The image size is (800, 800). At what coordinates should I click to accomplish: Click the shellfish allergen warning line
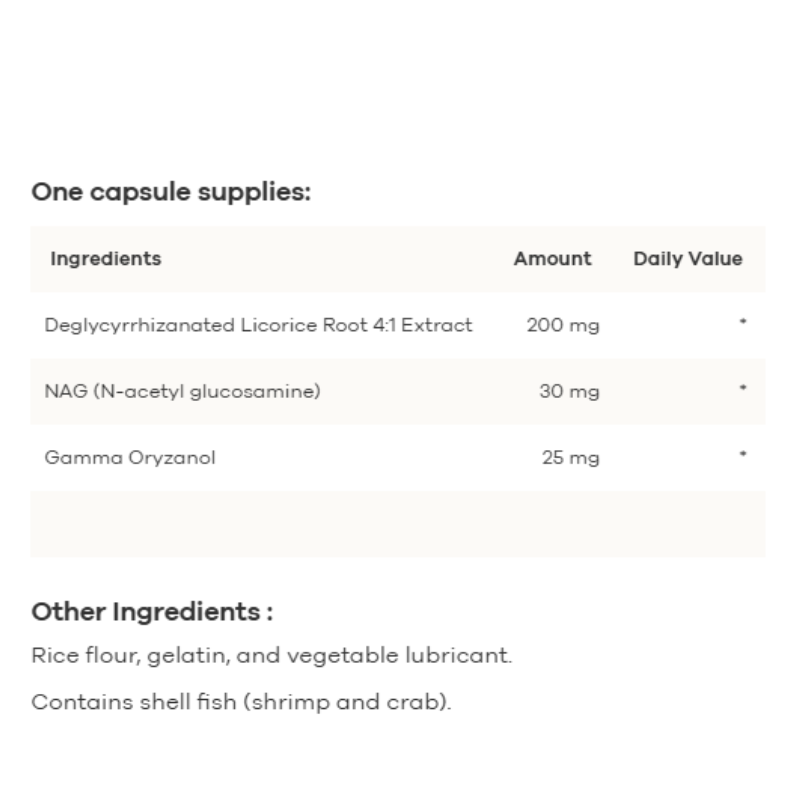coord(241,701)
